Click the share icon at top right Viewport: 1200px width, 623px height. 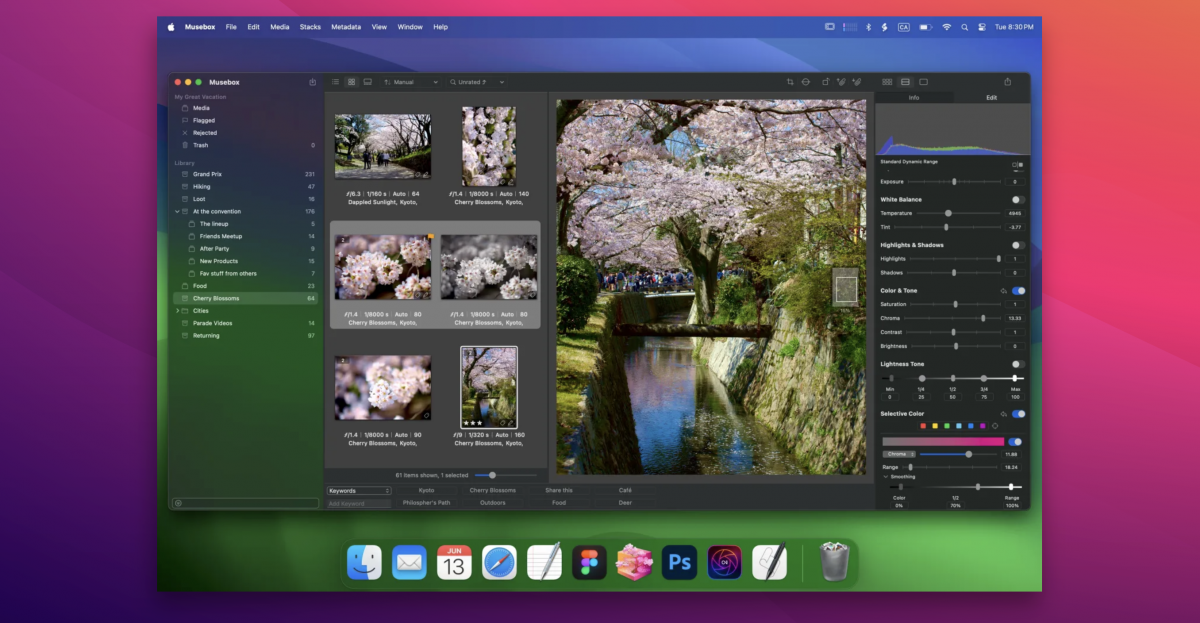click(1007, 82)
